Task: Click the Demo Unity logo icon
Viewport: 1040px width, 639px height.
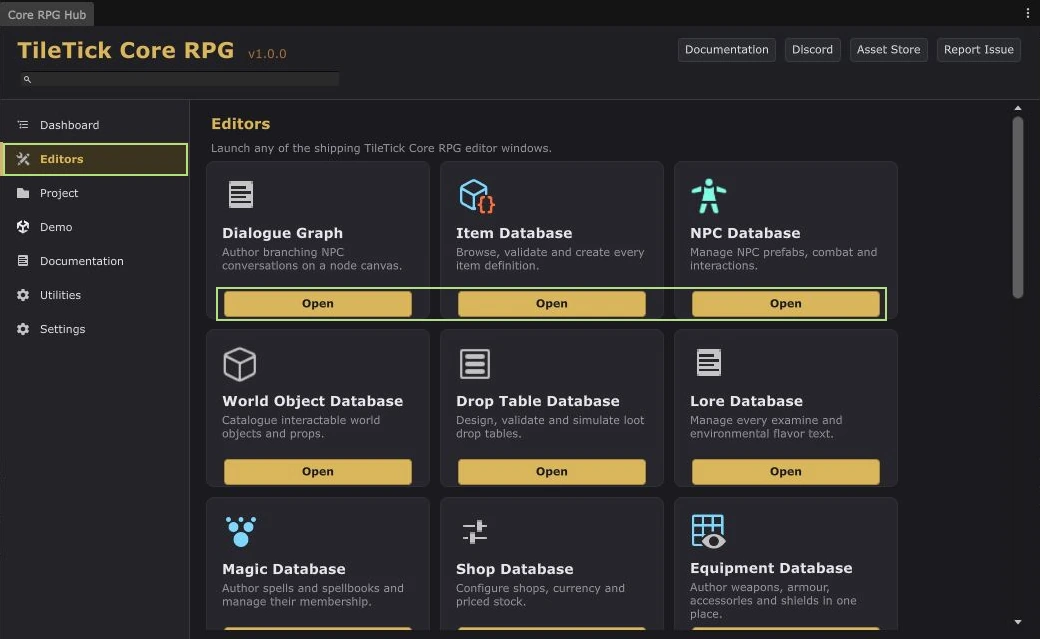Action: click(x=23, y=227)
